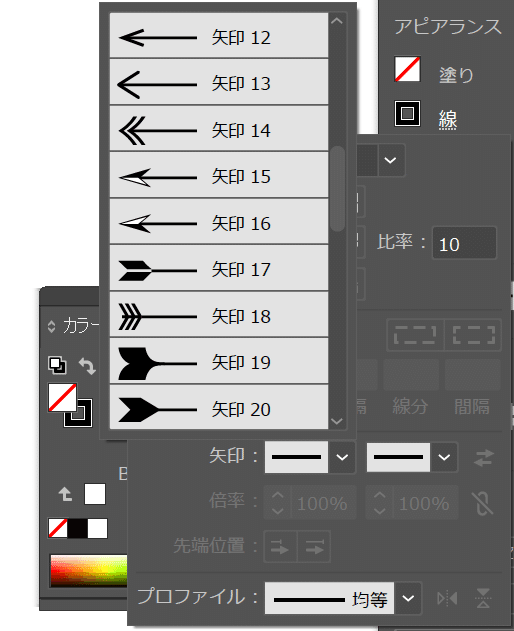Click swap fill and stroke arrow icon
The image size is (514, 631).
(87, 366)
